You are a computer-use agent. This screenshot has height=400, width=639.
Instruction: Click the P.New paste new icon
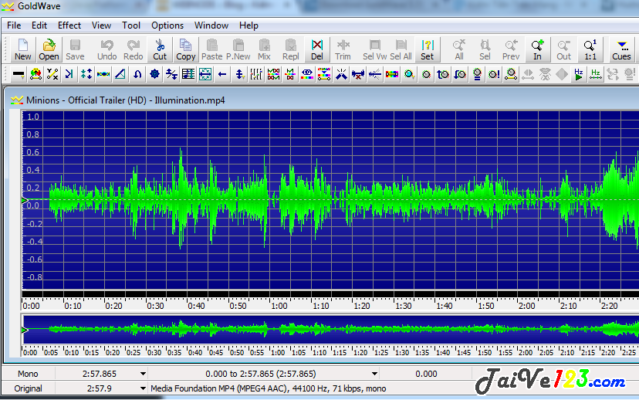(238, 50)
